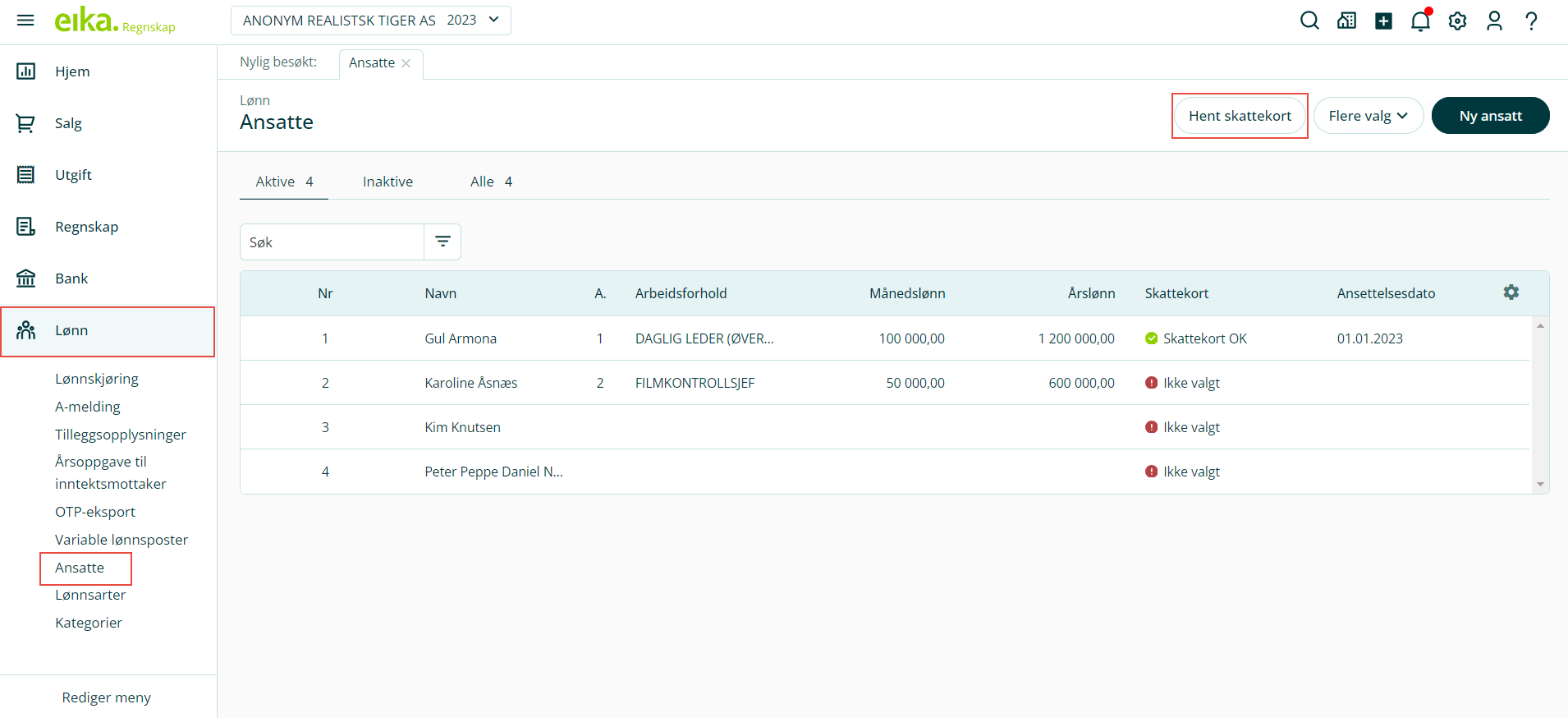The height and width of the screenshot is (718, 1568).
Task: Click the plus quick-create icon
Action: pyautogui.click(x=1383, y=21)
